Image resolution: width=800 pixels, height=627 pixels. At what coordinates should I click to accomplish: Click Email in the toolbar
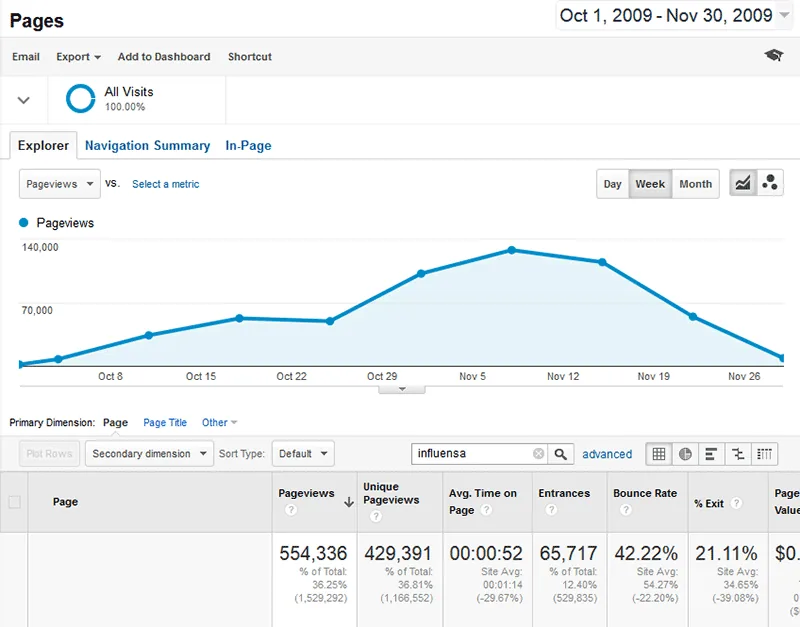26,57
